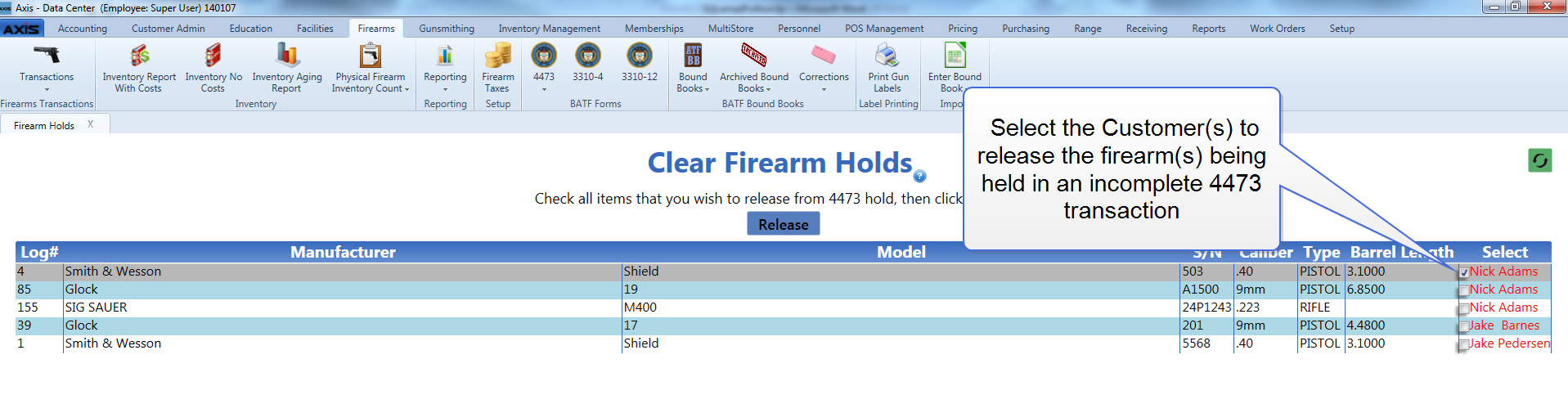Switch to the Inventory Management tab
This screenshot has height=413, width=1568.
point(550,29)
